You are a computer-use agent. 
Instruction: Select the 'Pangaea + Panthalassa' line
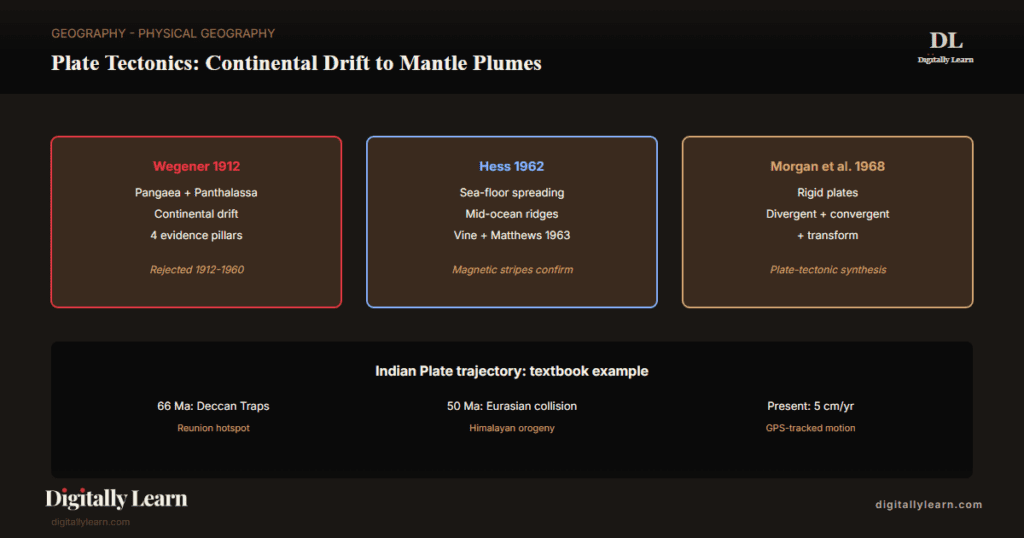196,193
